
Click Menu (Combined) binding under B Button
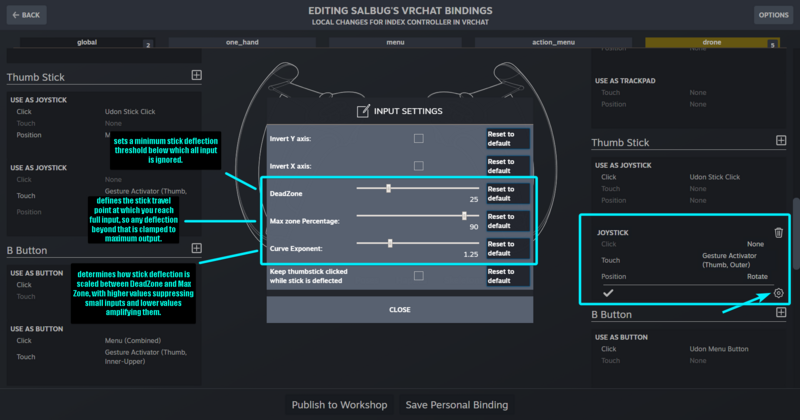coord(133,340)
